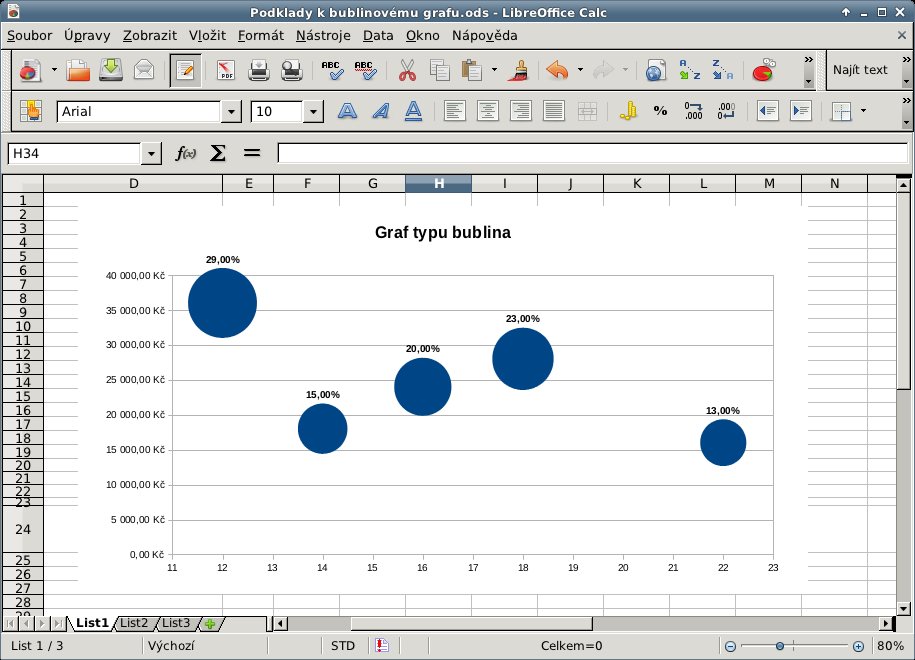Open Styles and Formatting icon

point(30,111)
